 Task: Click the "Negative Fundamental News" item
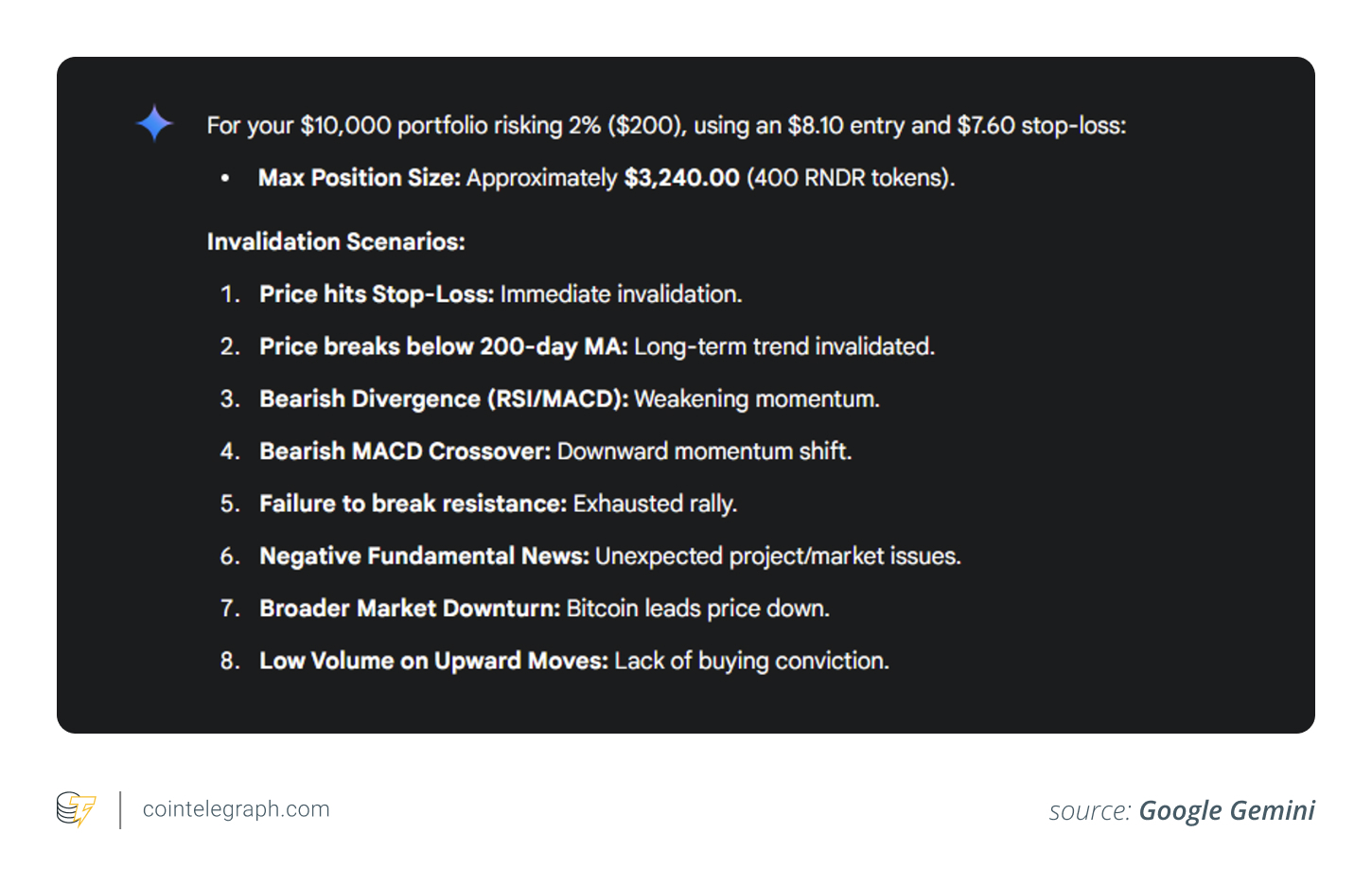[x=425, y=557]
